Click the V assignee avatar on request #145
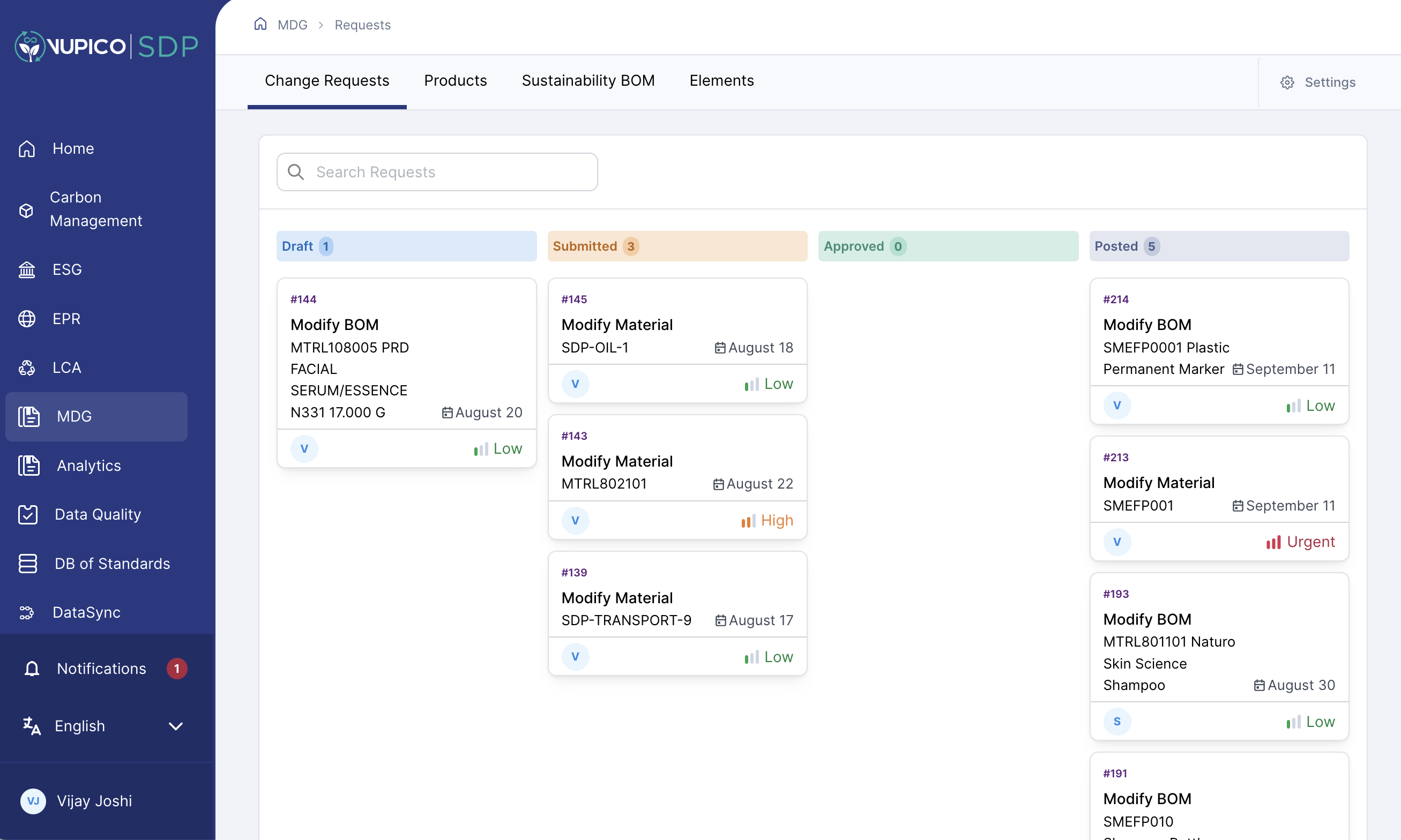The image size is (1401, 840). click(575, 384)
